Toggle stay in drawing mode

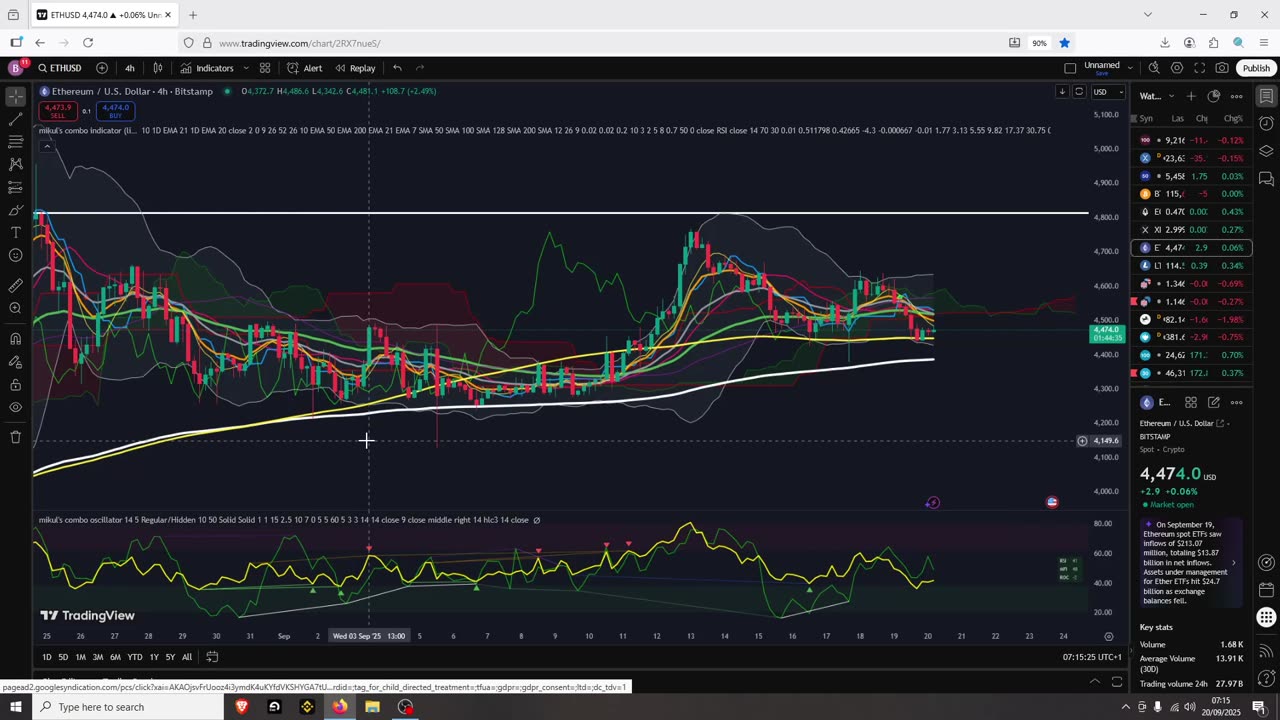[15, 361]
